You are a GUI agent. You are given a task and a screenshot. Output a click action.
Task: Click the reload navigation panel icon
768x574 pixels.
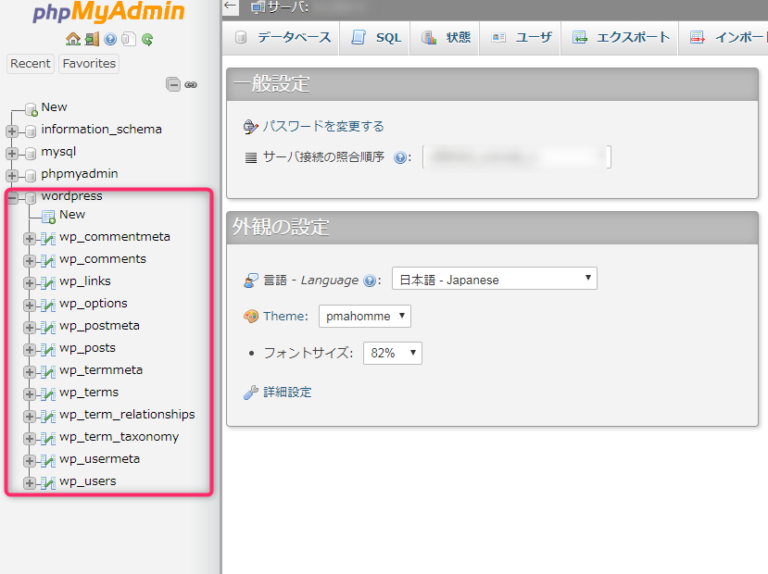point(147,40)
